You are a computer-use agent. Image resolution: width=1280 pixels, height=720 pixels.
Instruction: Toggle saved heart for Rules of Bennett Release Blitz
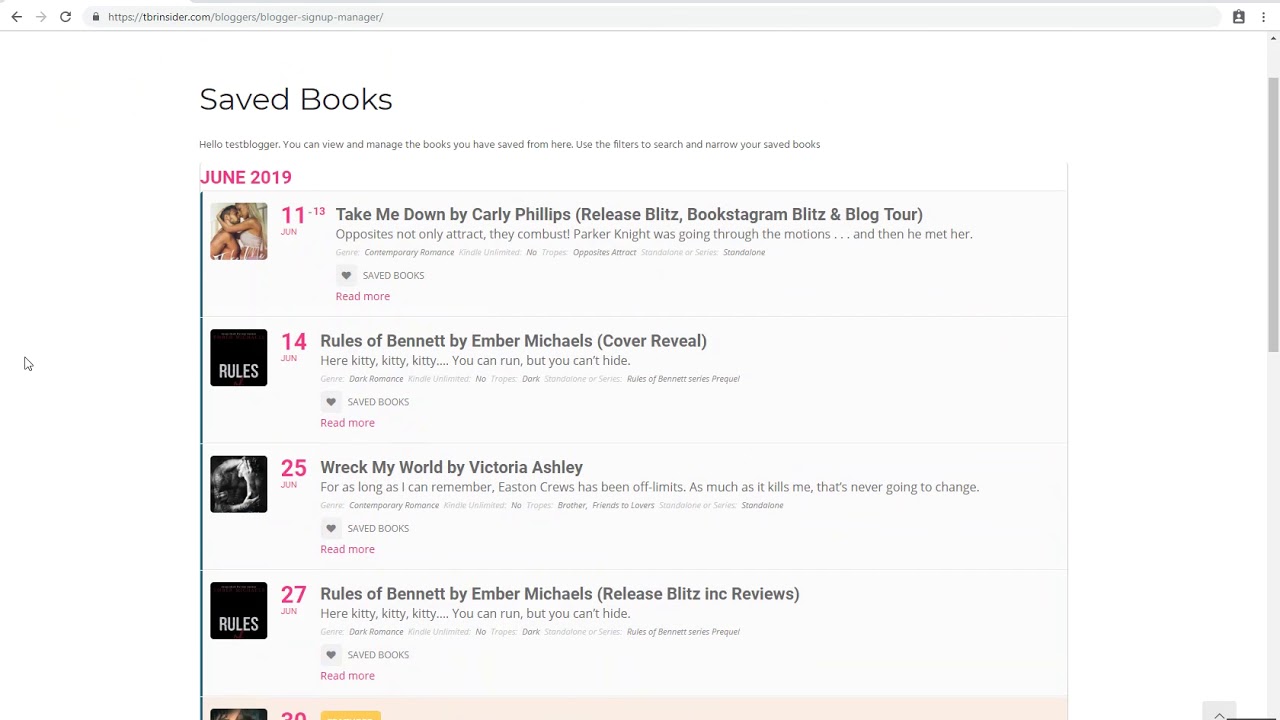(x=331, y=655)
